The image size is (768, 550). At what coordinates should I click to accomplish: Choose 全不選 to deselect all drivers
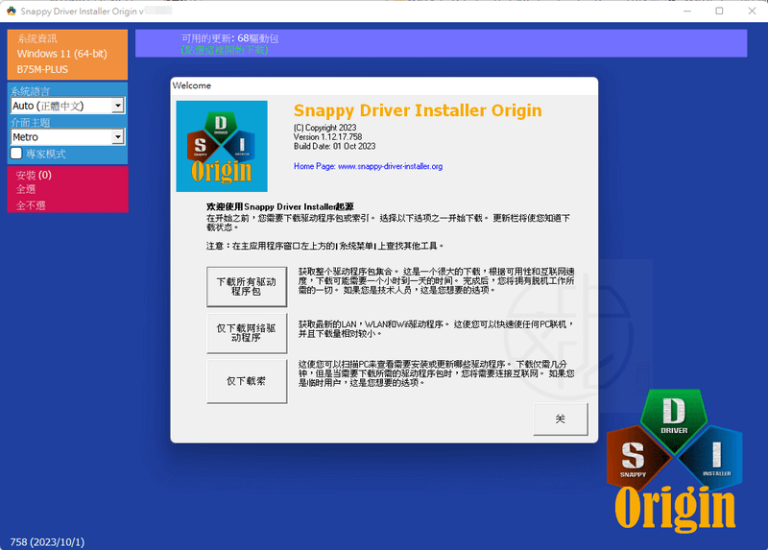click(x=30, y=204)
